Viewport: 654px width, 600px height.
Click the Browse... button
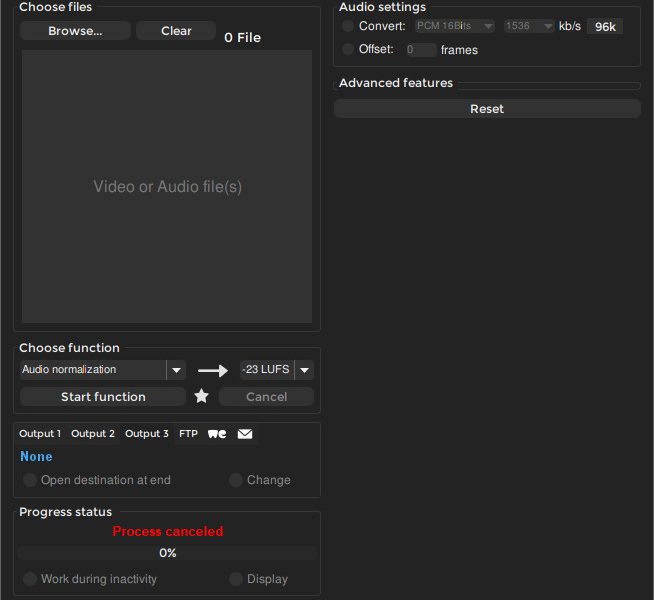point(75,31)
